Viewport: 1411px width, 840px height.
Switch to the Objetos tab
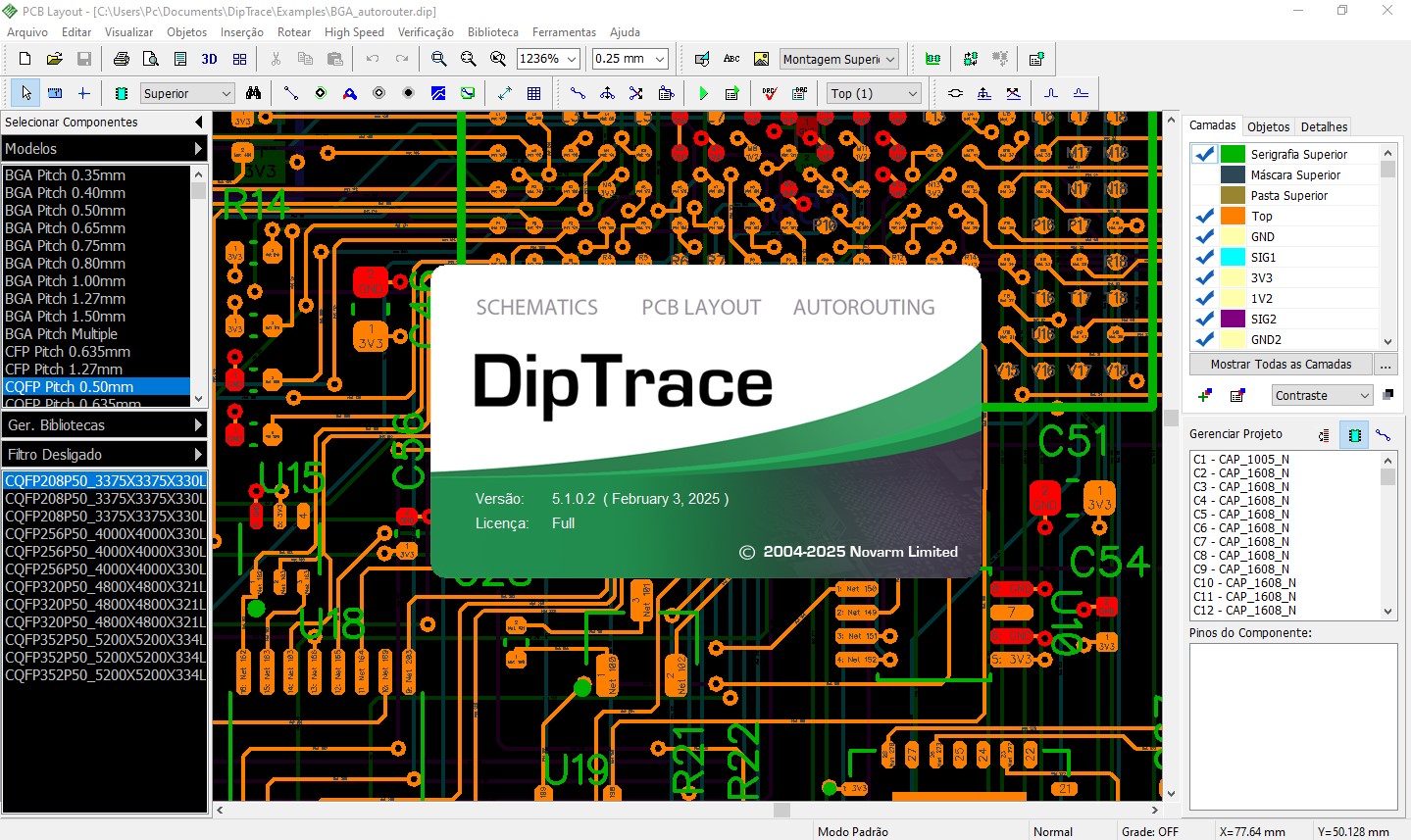1268,125
